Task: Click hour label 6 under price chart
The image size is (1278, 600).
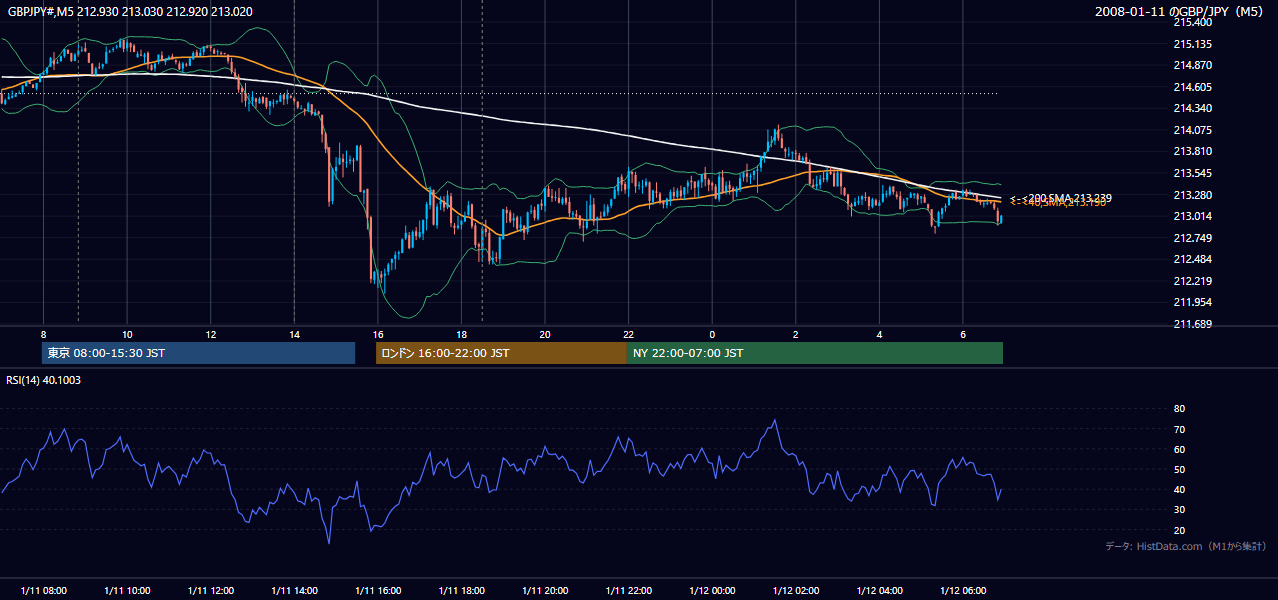Action: coord(963,334)
